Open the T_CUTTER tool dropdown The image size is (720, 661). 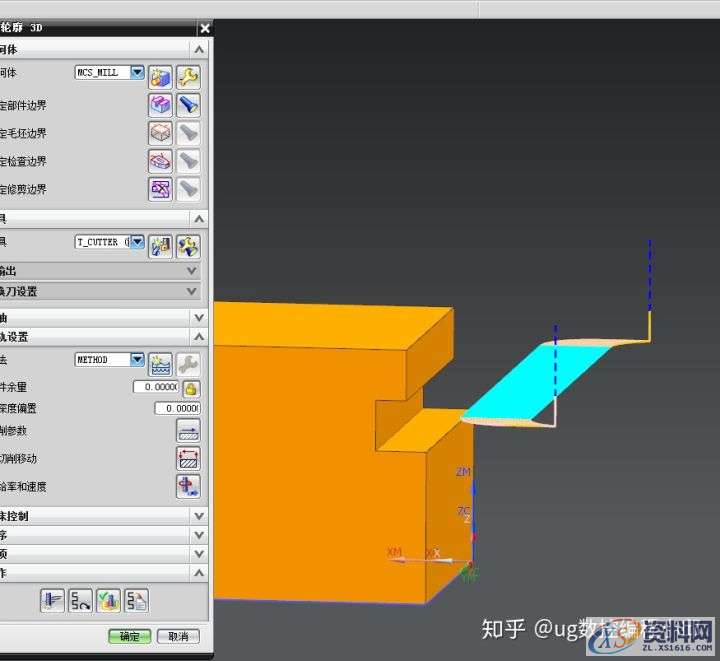coord(137,242)
